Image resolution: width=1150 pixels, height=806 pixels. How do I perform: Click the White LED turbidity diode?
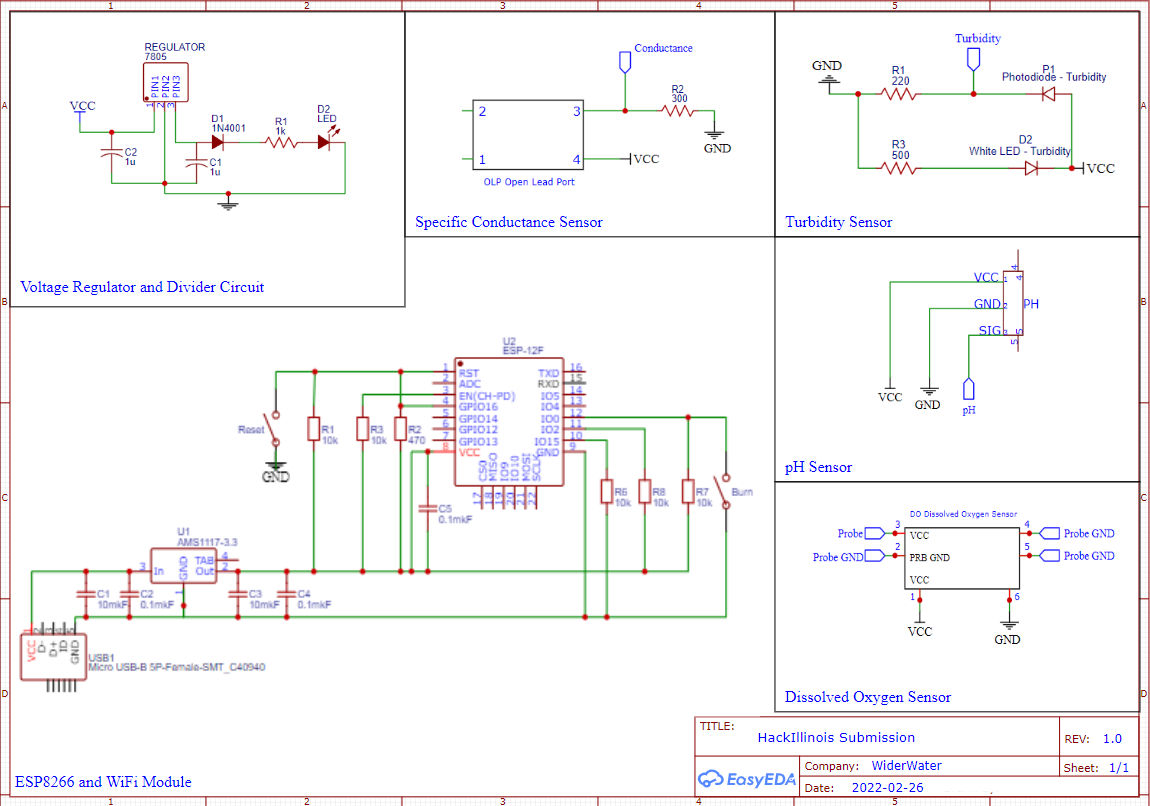coord(1031,169)
